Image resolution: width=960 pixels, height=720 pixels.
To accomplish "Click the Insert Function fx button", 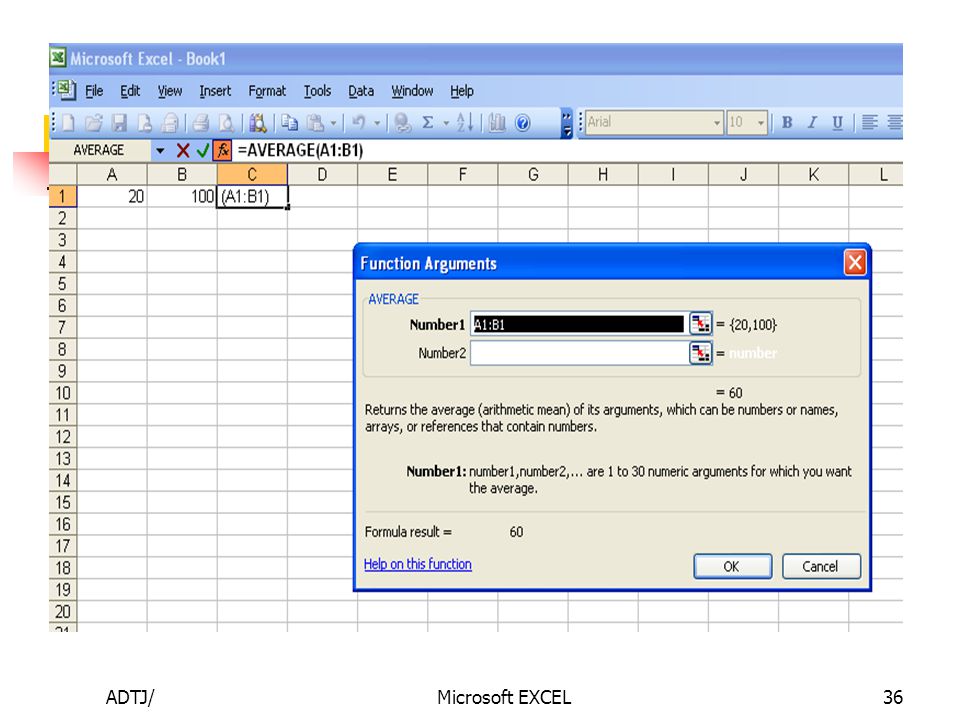I will click(x=222, y=151).
